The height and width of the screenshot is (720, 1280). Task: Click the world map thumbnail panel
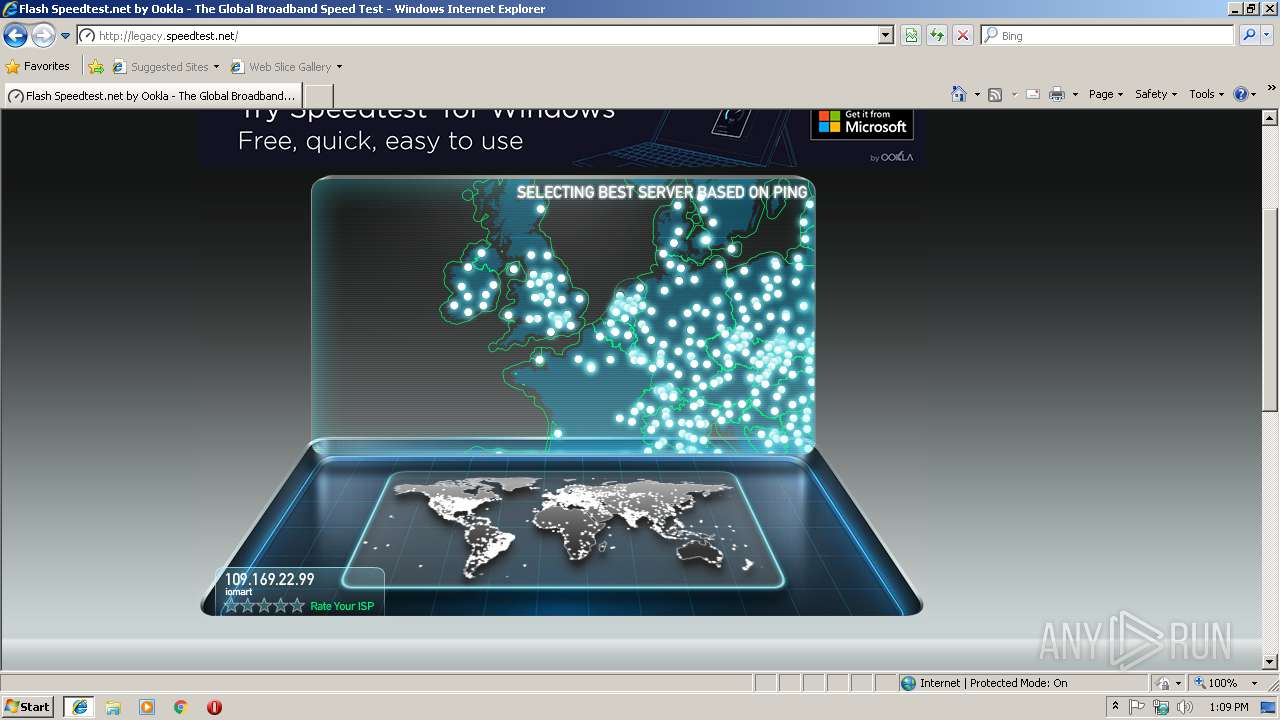pyautogui.click(x=563, y=529)
